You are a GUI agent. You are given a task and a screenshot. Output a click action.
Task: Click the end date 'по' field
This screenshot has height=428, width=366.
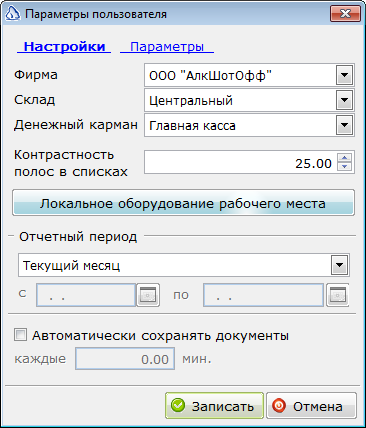[263, 295]
